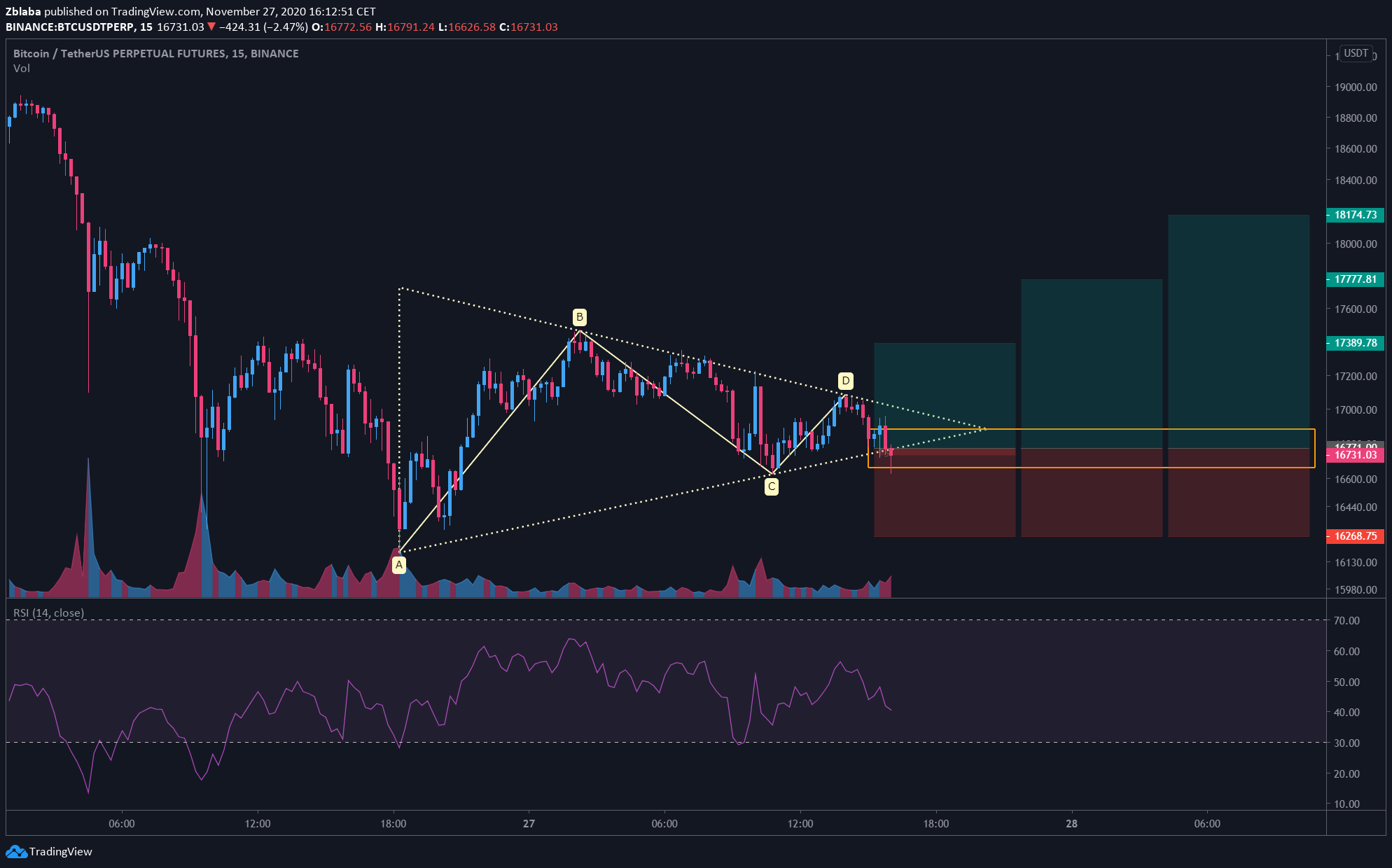Click the 16268.75 stop-loss price tag

1356,536
